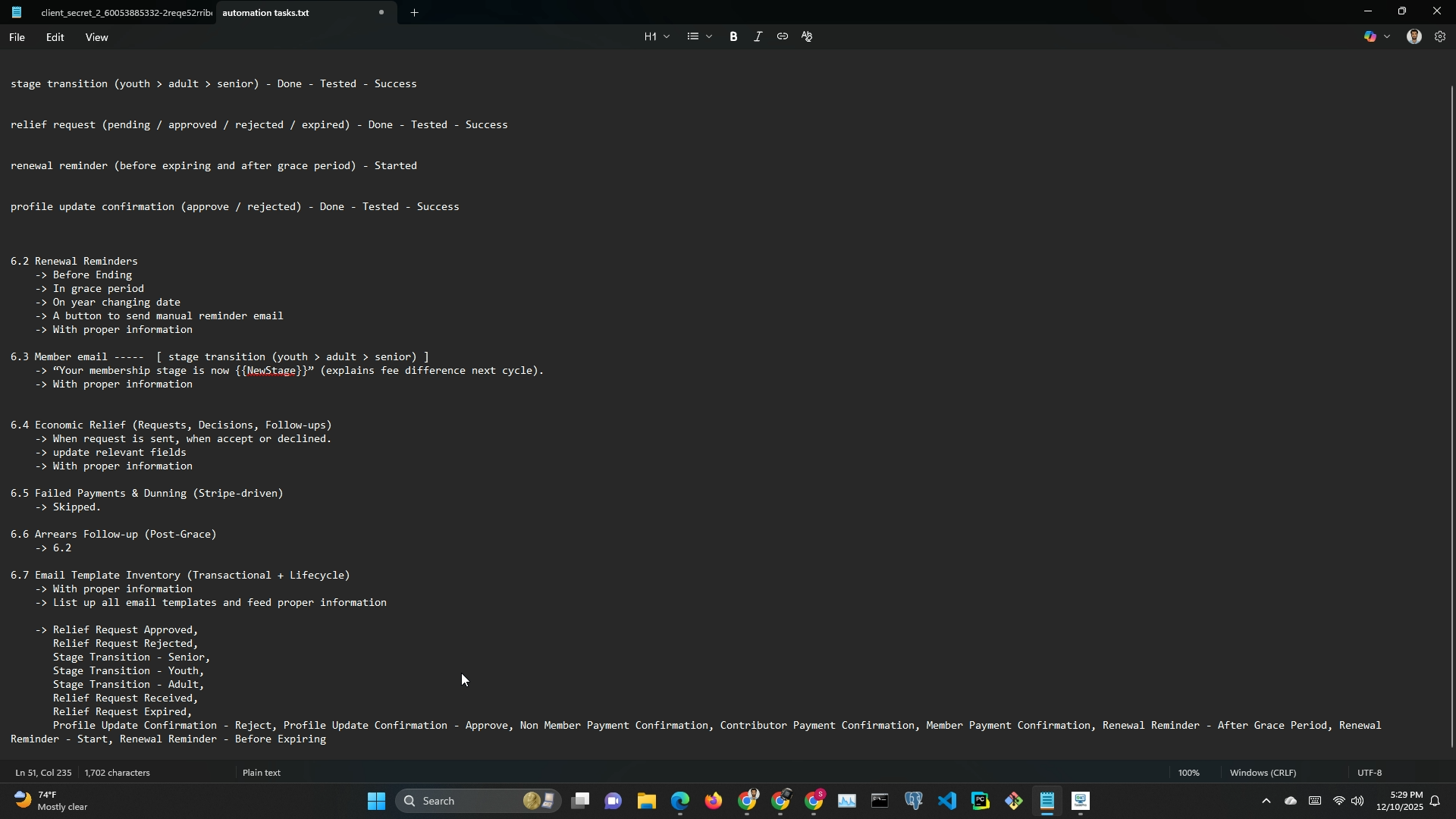Open the Copilot dropdown chevron

[x=1388, y=36]
